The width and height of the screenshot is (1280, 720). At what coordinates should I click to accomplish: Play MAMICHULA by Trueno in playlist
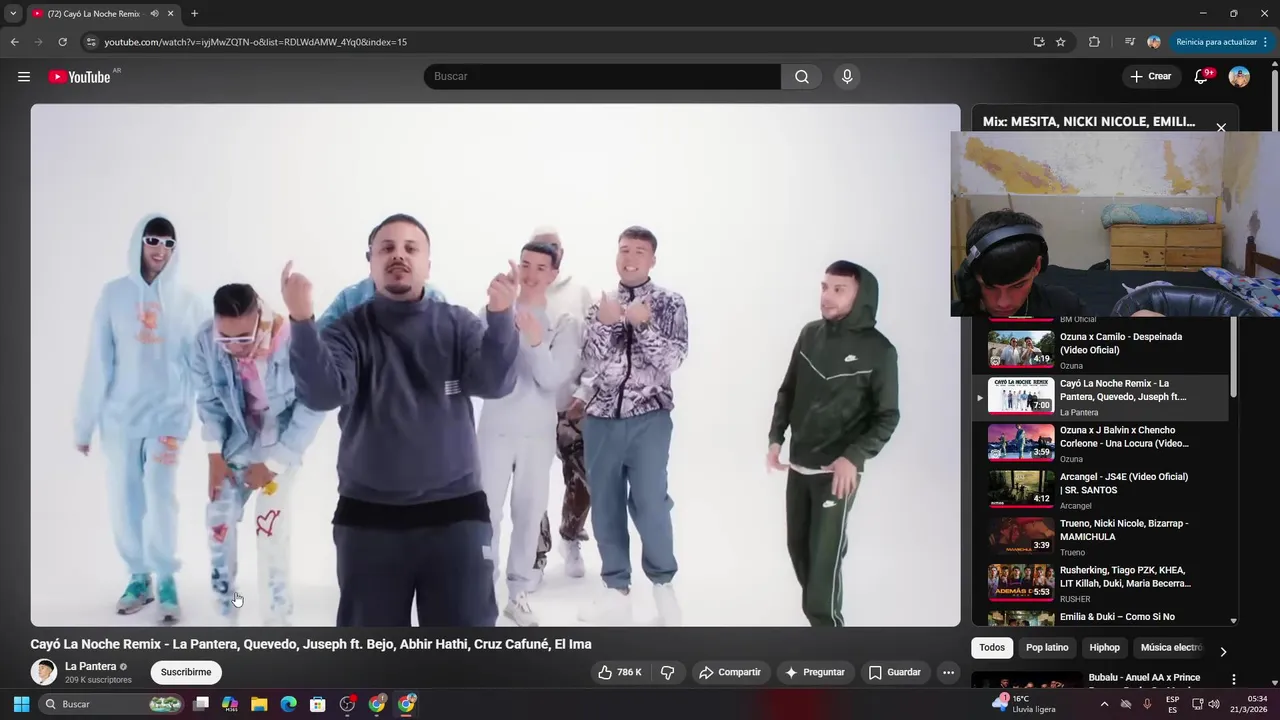click(1100, 538)
